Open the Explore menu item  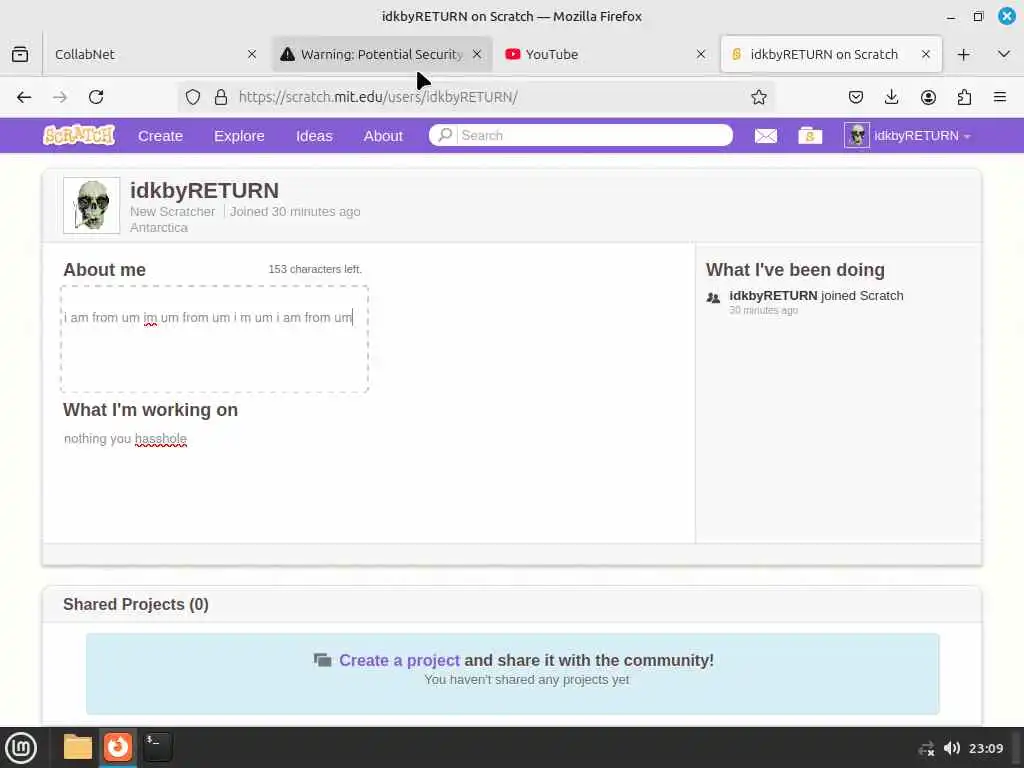click(239, 136)
